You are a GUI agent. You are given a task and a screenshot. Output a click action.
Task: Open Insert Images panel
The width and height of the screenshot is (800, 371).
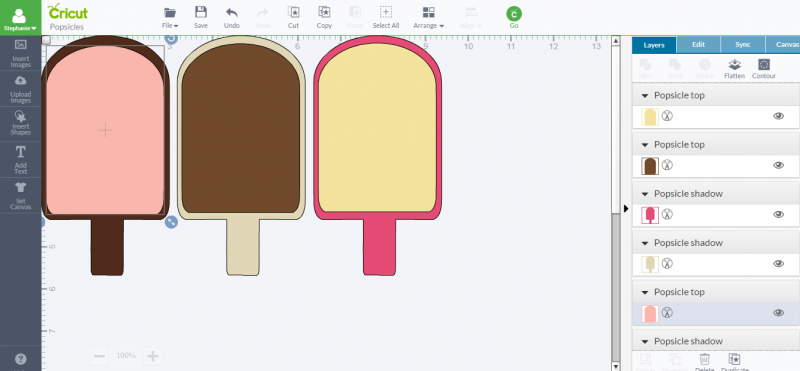point(20,54)
